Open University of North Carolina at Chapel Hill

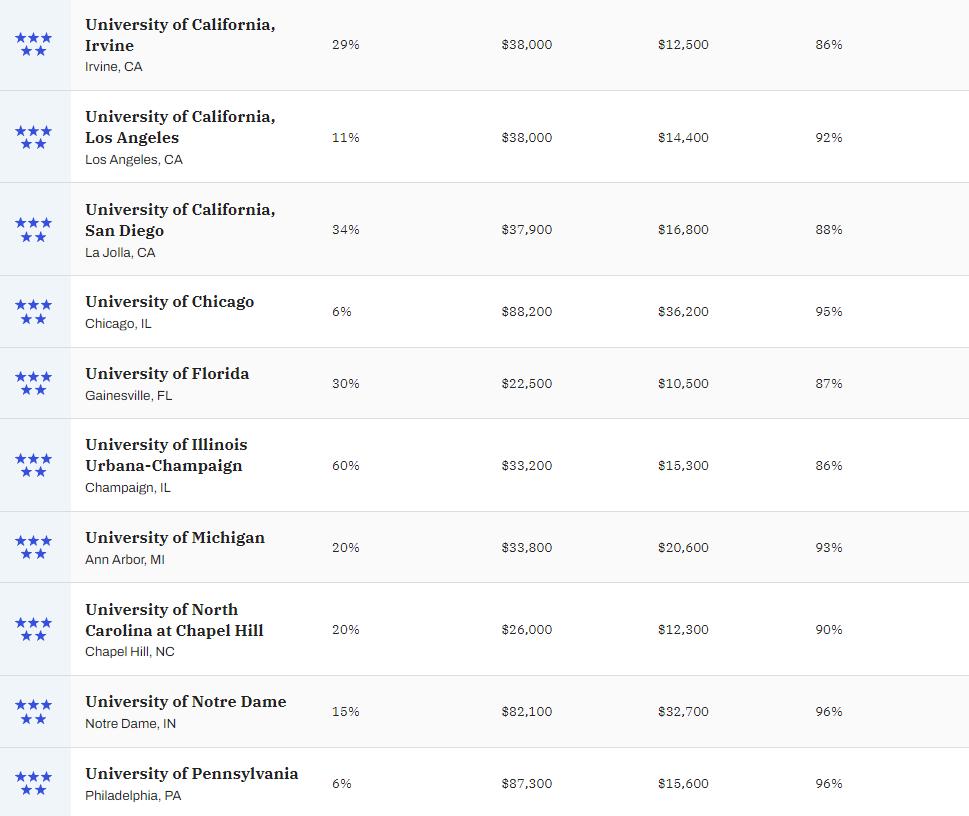point(174,620)
